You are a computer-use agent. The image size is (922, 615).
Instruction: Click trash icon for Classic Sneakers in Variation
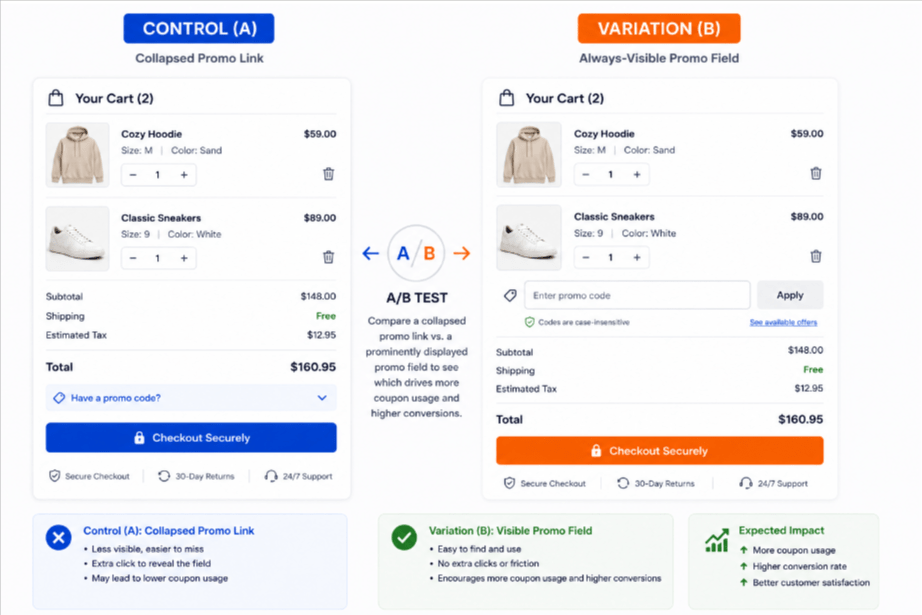pos(816,256)
